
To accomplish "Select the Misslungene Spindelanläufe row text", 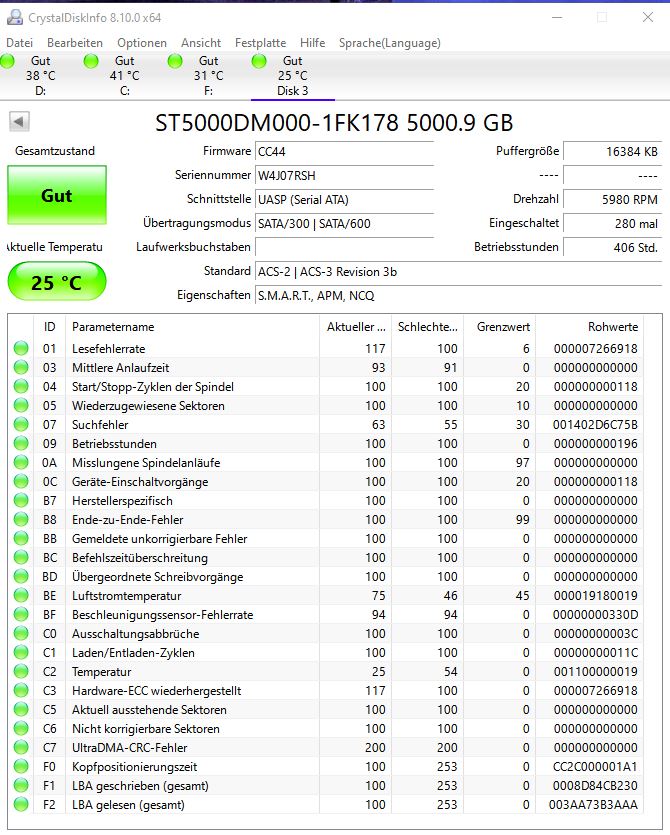I will (x=146, y=462).
